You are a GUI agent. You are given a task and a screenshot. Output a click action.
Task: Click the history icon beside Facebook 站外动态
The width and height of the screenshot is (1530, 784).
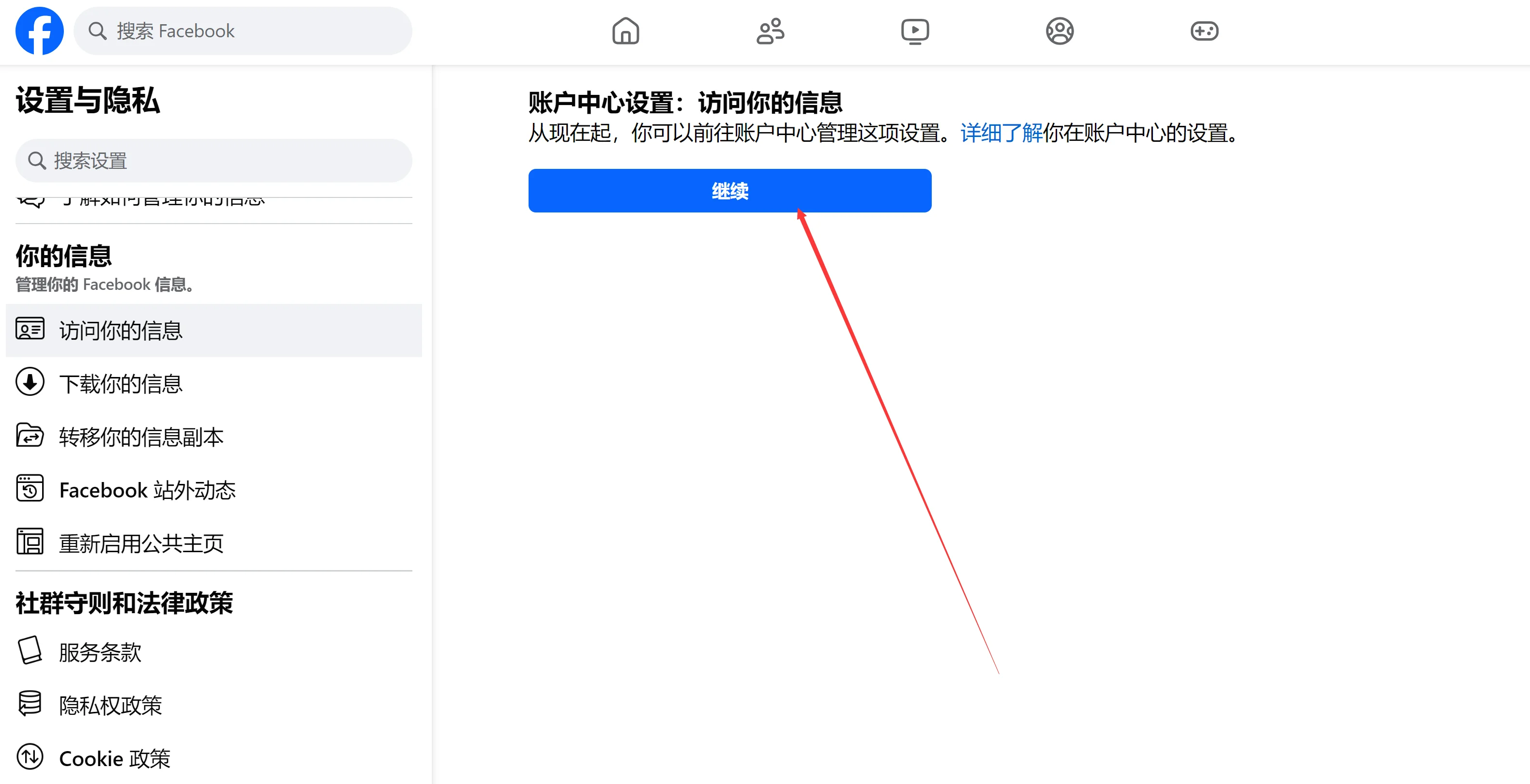coord(30,488)
